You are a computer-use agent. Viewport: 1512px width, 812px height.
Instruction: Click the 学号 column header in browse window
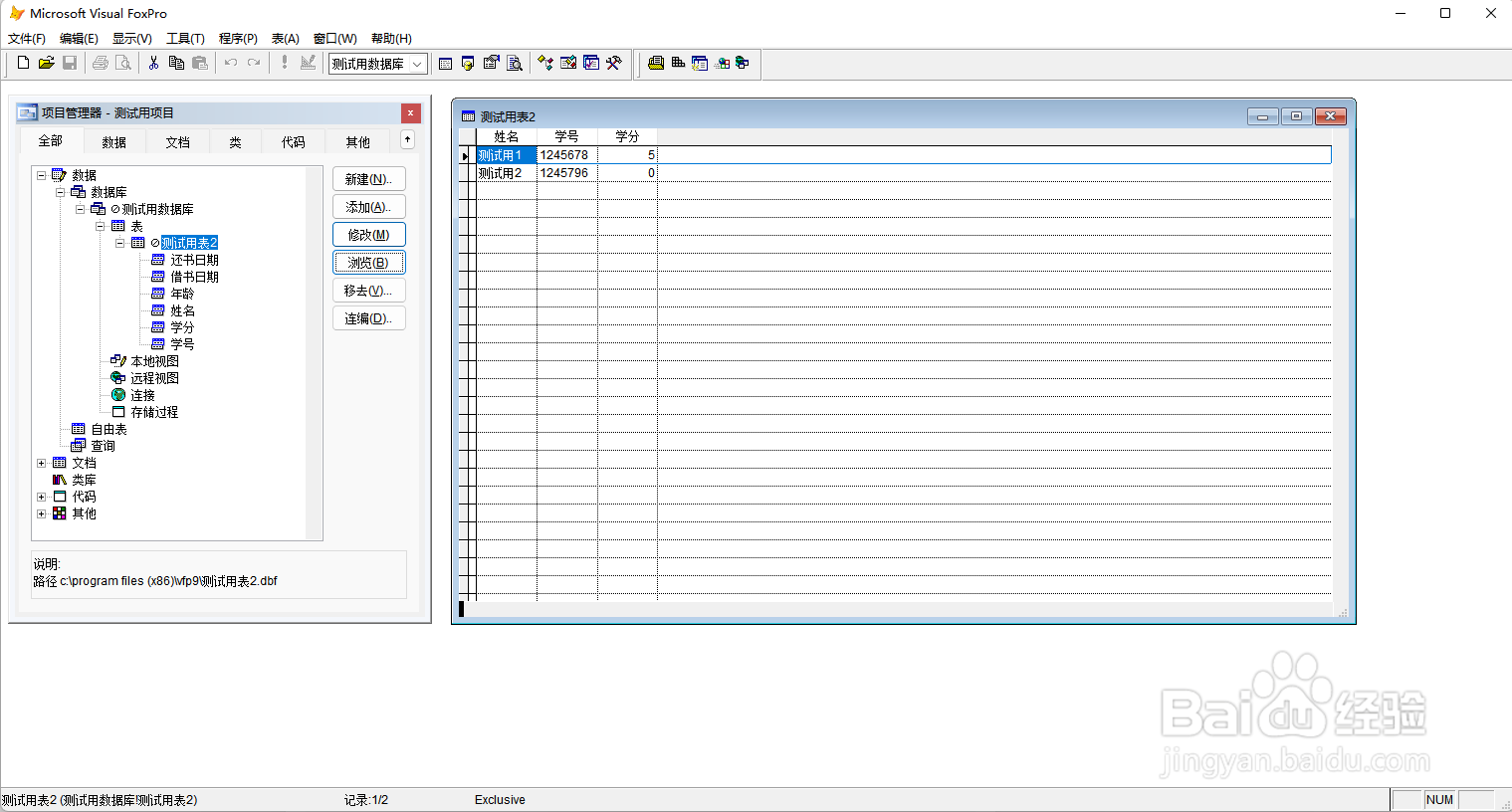[567, 136]
